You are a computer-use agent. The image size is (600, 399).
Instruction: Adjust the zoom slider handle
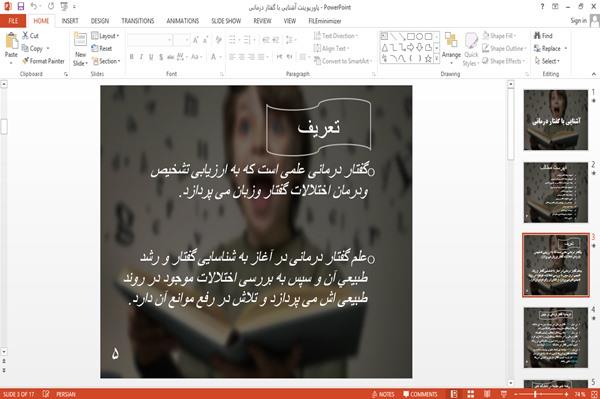[x=535, y=394]
